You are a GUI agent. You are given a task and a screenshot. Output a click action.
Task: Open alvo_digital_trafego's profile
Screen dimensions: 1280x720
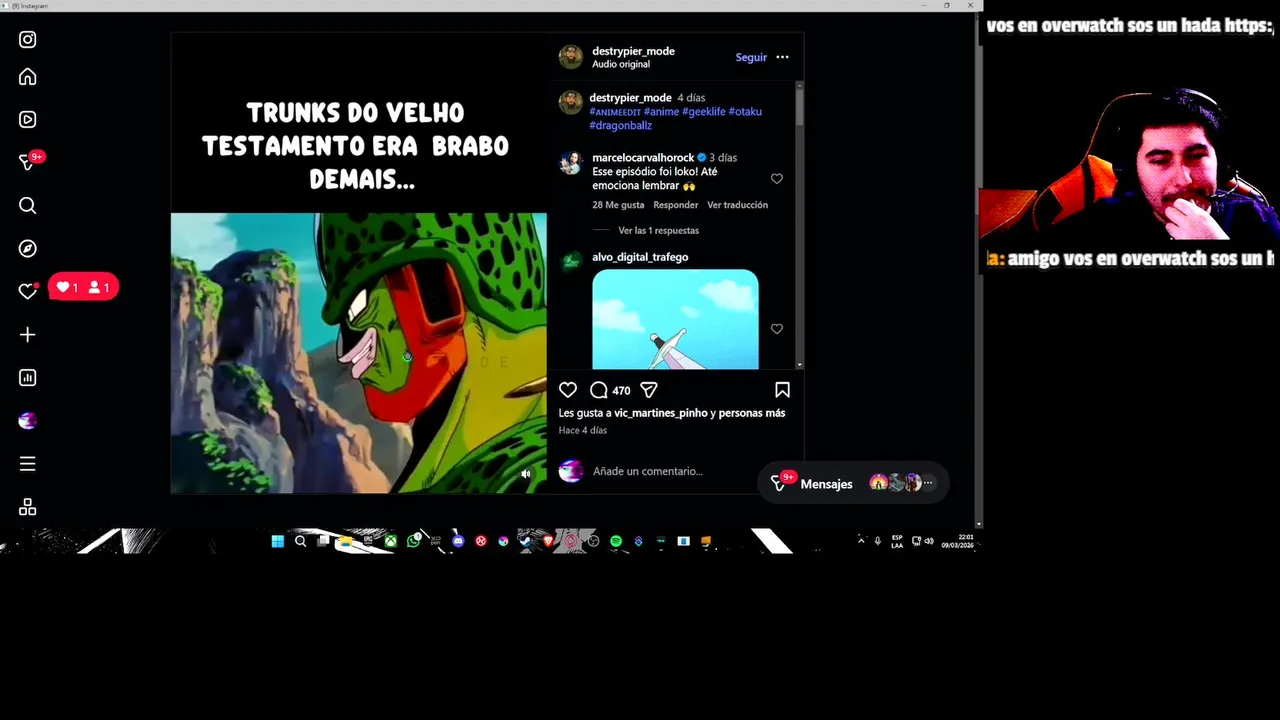[x=640, y=257]
